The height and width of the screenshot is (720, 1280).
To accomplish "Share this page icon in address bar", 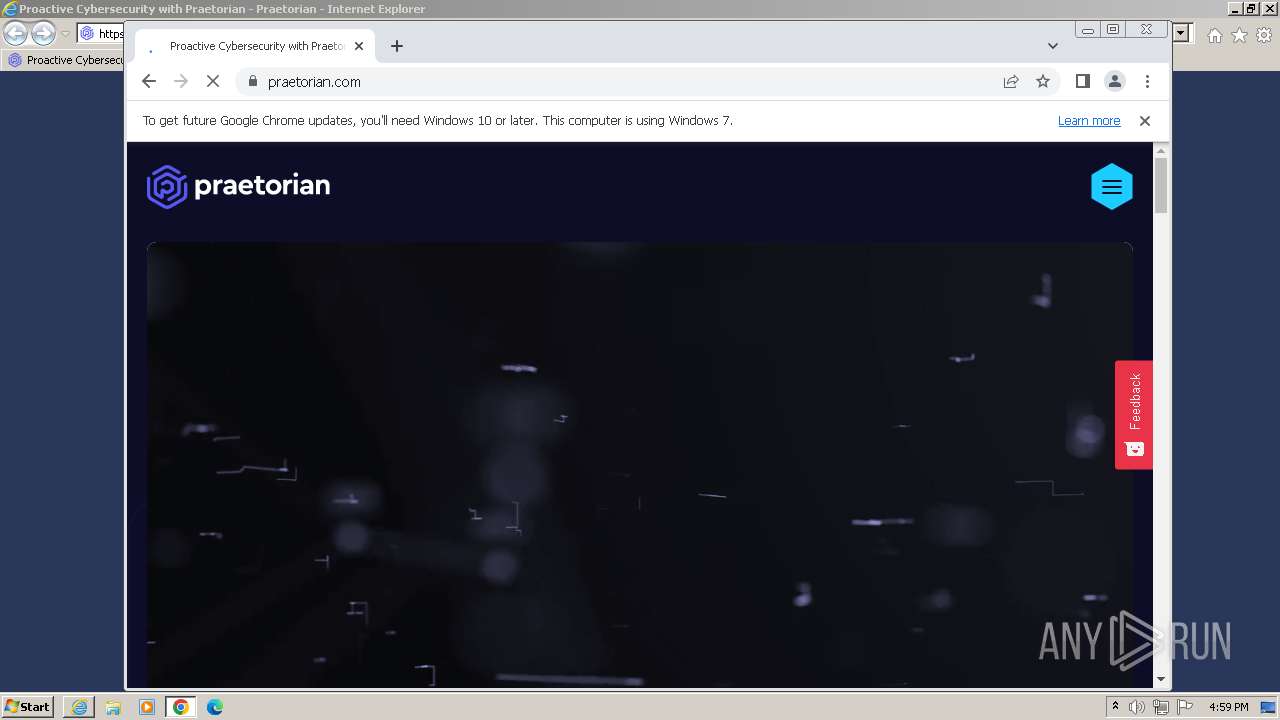I will pyautogui.click(x=1011, y=82).
